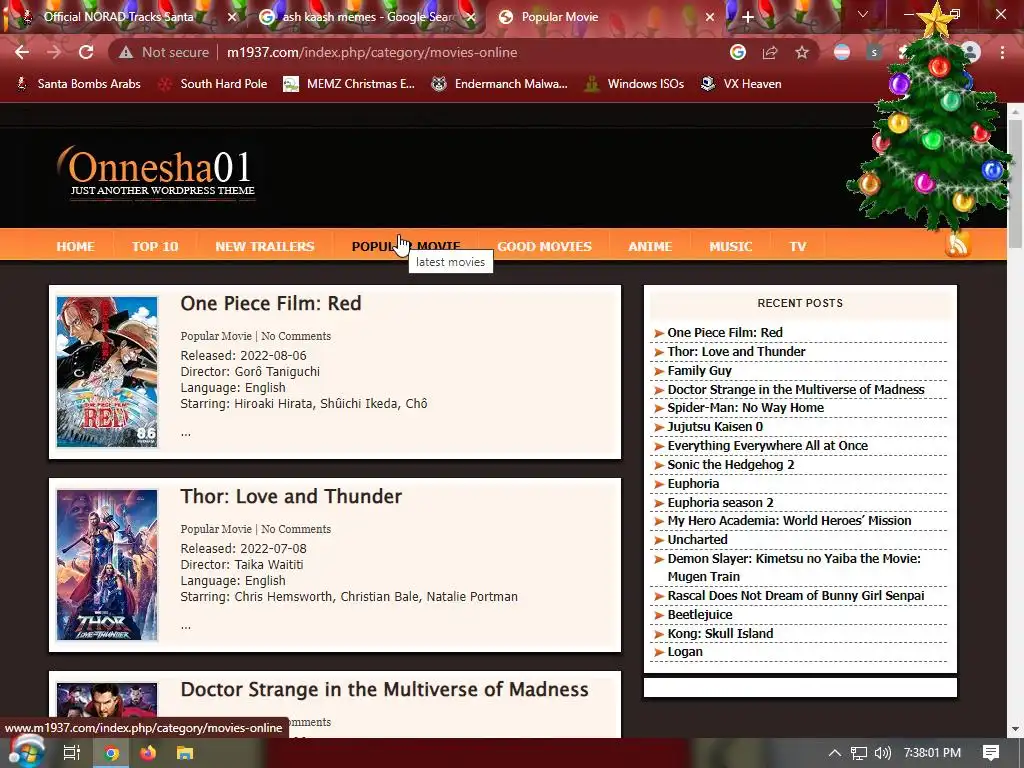1024x768 pixels.
Task: Open File Explorer from the taskbar
Action: click(185, 753)
